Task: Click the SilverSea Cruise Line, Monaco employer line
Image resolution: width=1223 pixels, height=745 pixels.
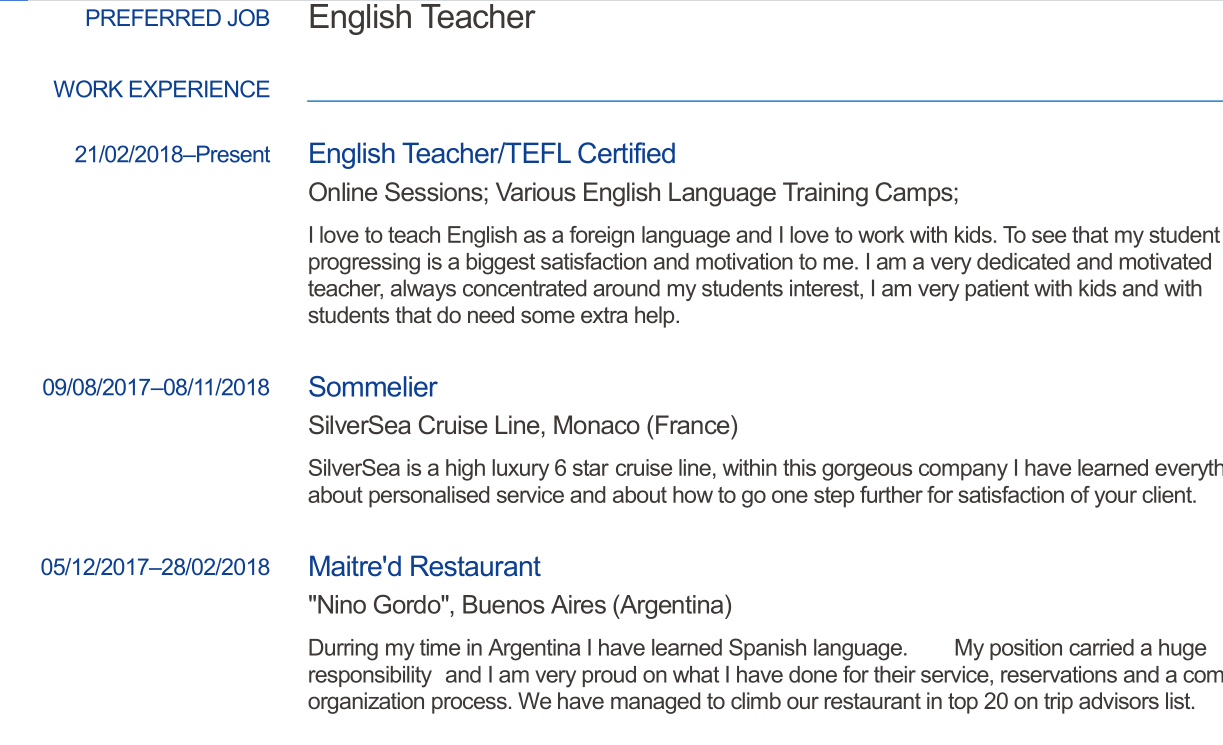Action: click(x=523, y=426)
